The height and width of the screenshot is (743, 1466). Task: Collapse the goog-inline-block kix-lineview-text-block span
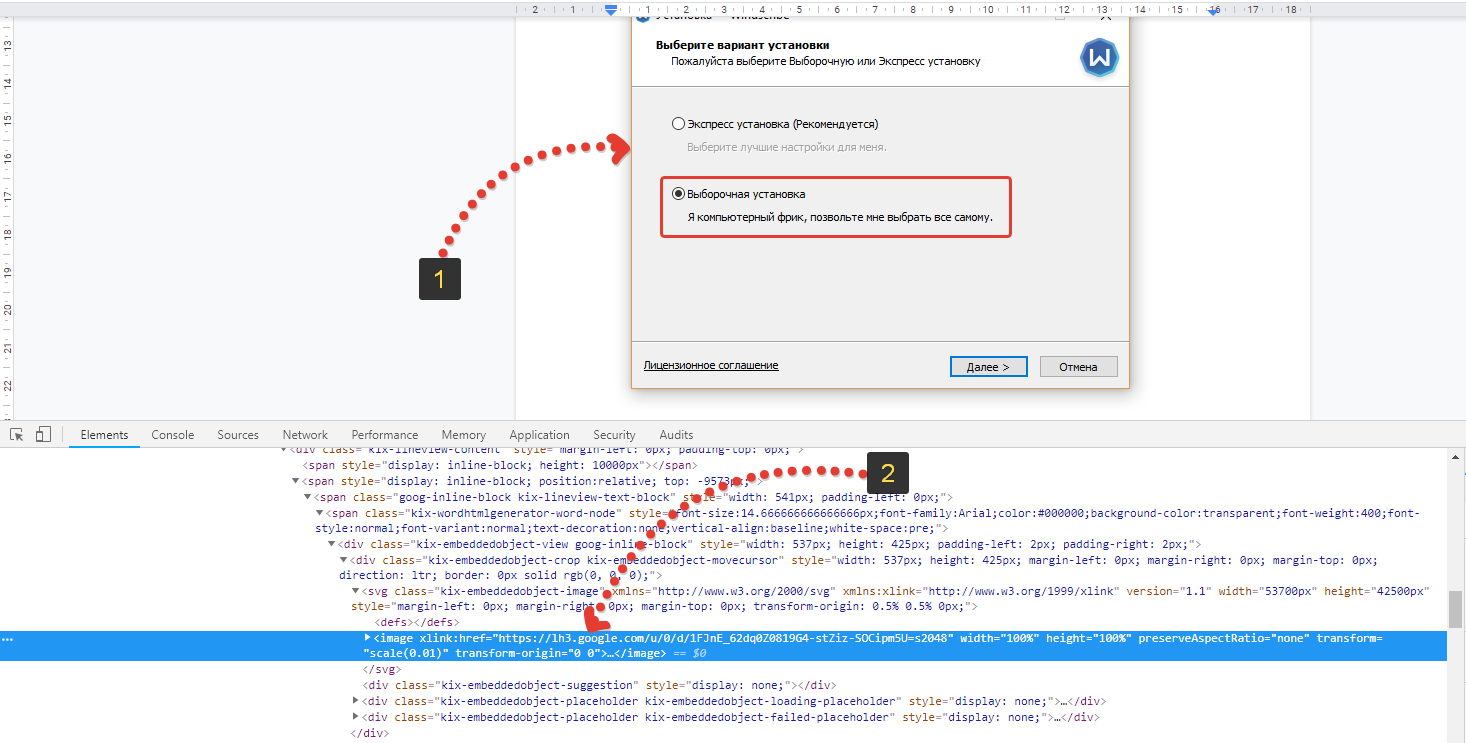(308, 497)
